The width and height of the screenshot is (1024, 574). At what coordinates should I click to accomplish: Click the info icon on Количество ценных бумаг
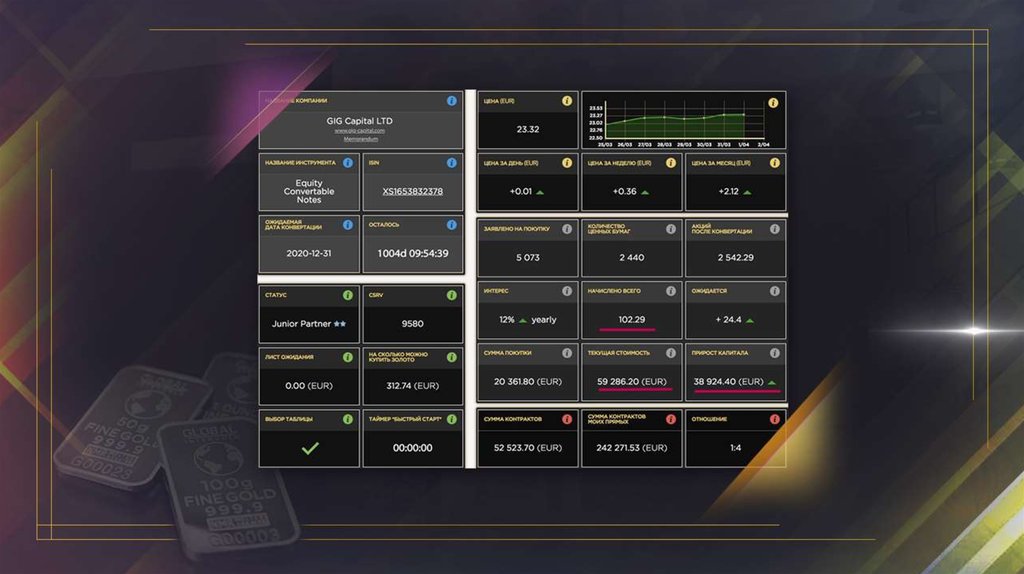(671, 229)
